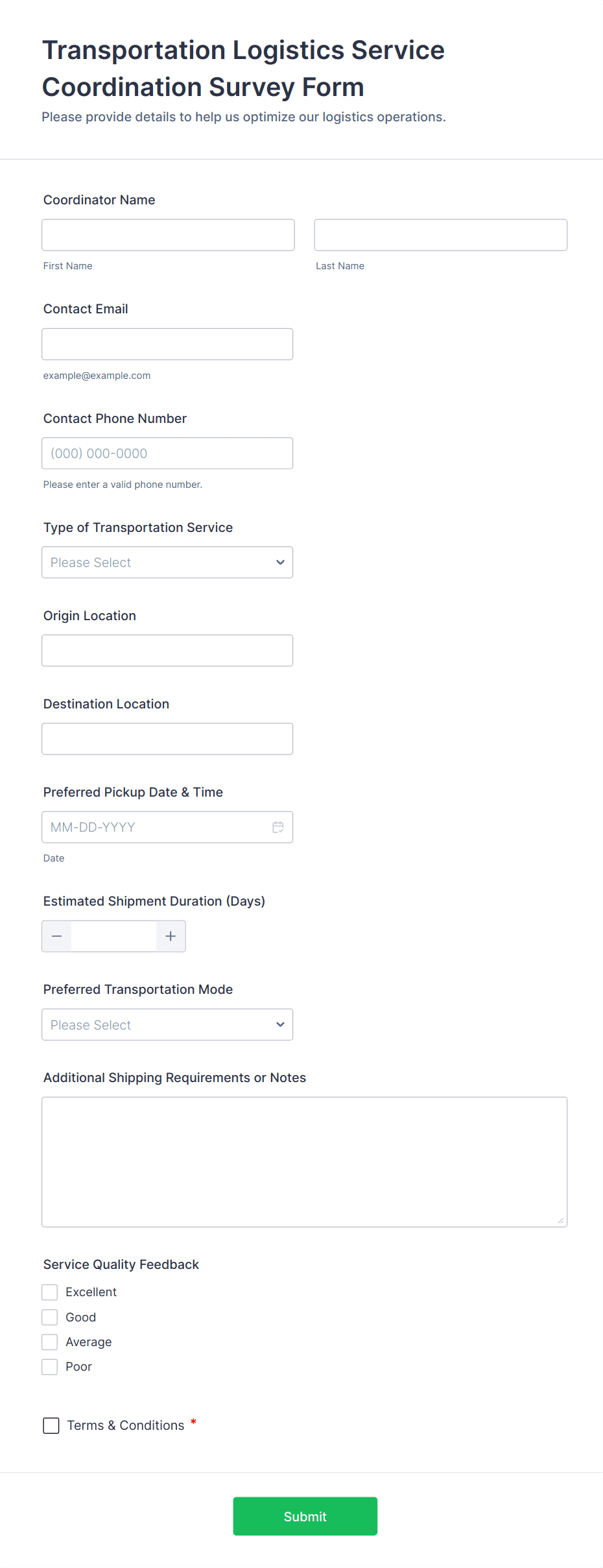Focus the Origin Location input

click(167, 651)
